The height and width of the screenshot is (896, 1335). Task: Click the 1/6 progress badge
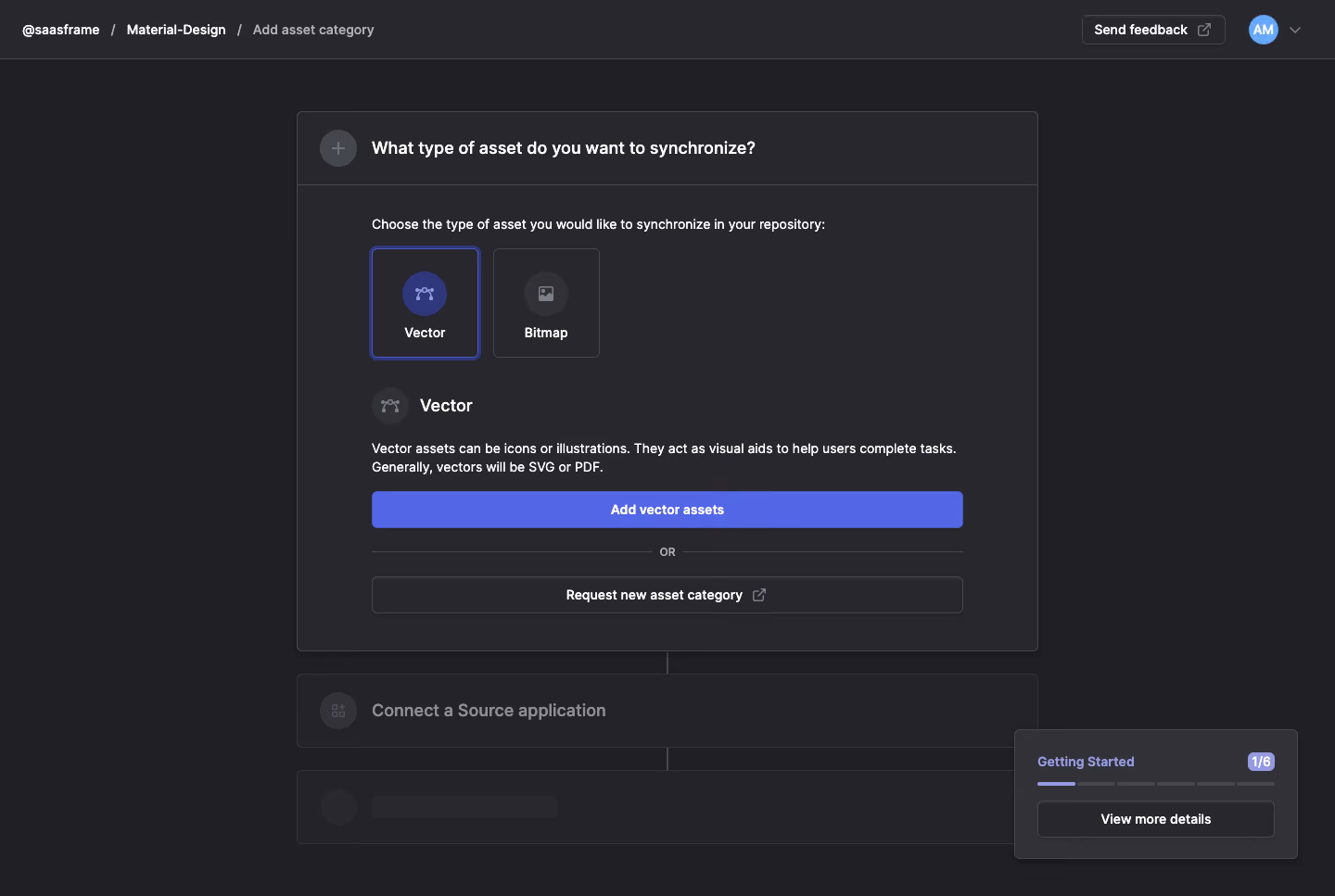(1261, 762)
